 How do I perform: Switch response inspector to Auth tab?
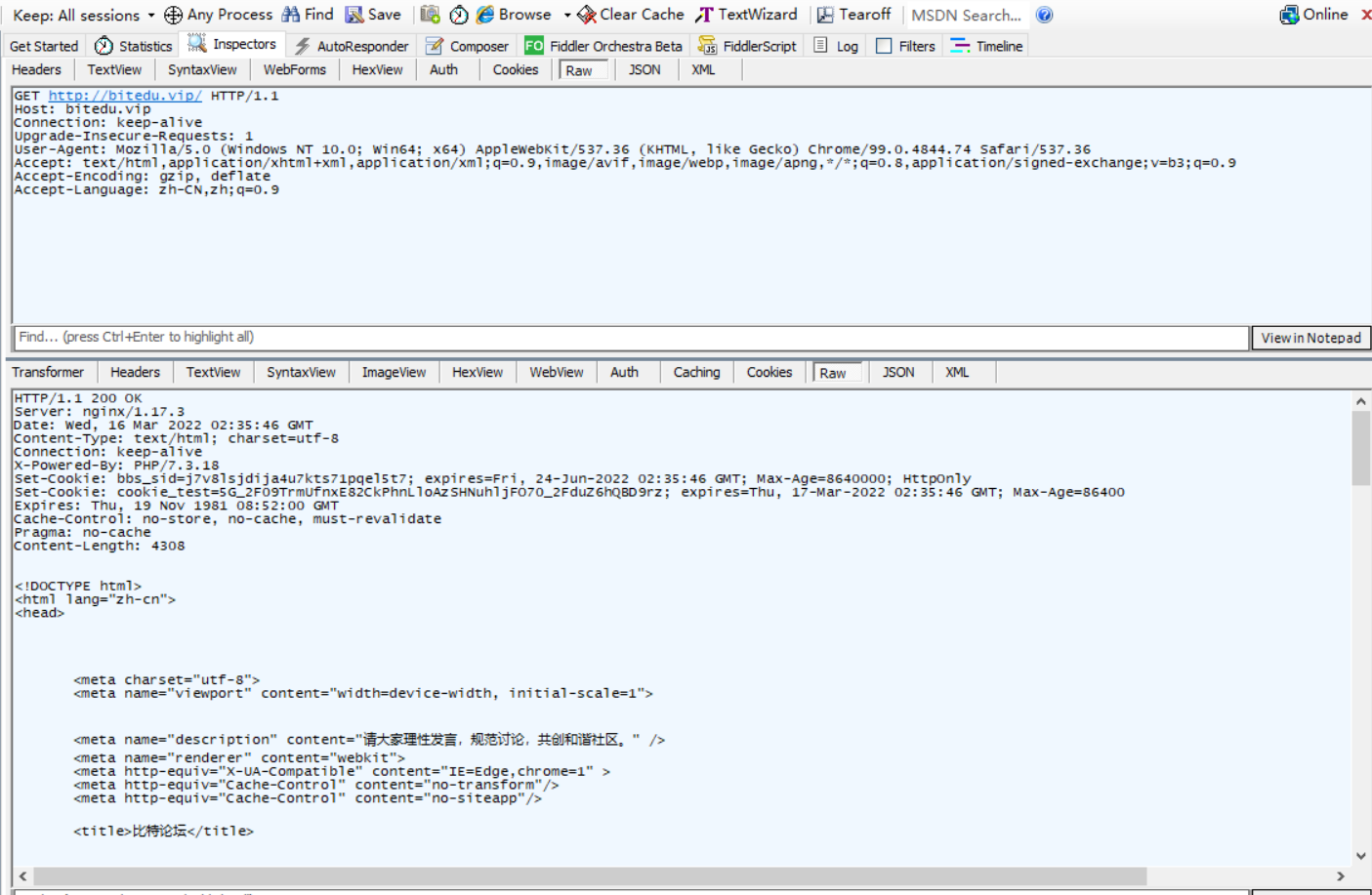point(624,373)
